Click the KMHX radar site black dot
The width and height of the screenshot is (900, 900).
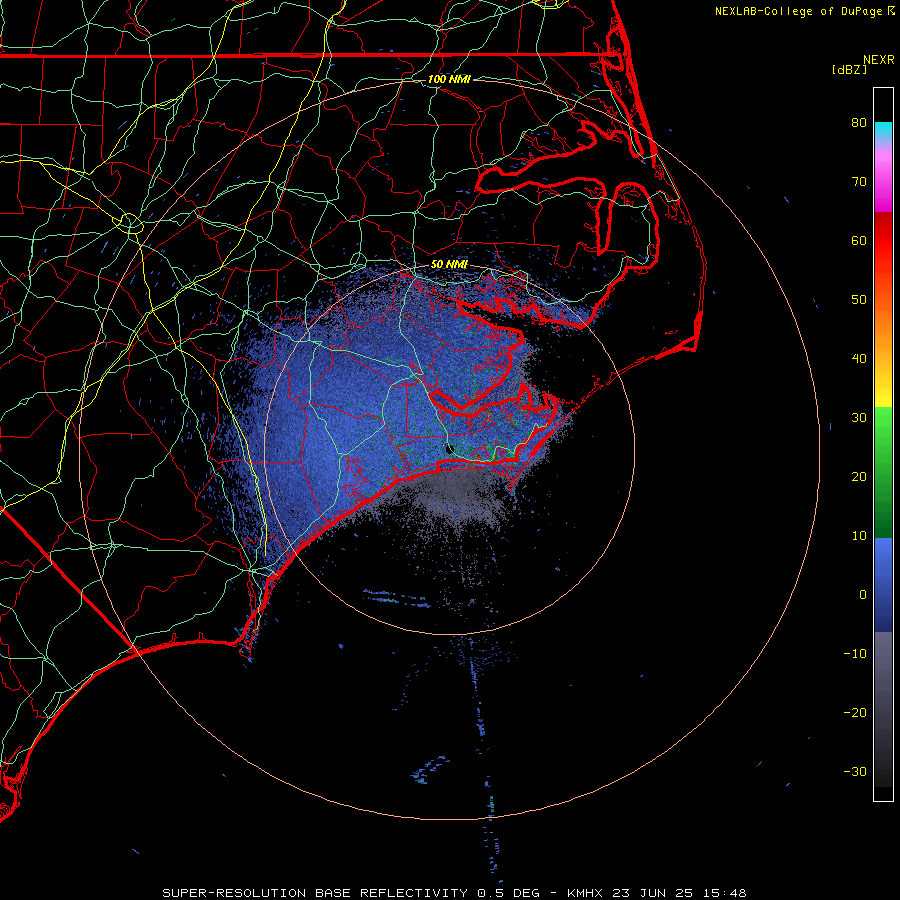coord(450,449)
